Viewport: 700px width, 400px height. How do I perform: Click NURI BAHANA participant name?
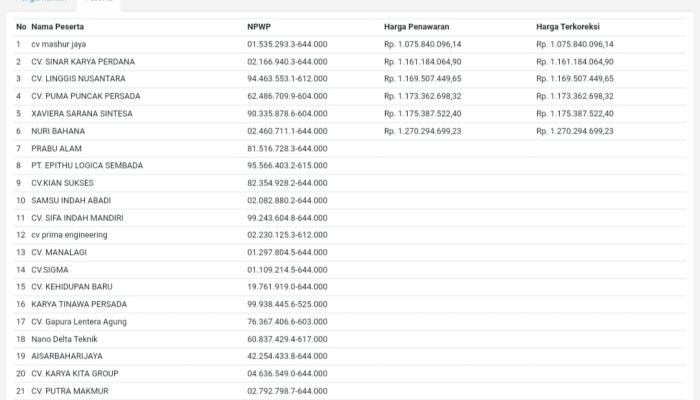pos(59,131)
